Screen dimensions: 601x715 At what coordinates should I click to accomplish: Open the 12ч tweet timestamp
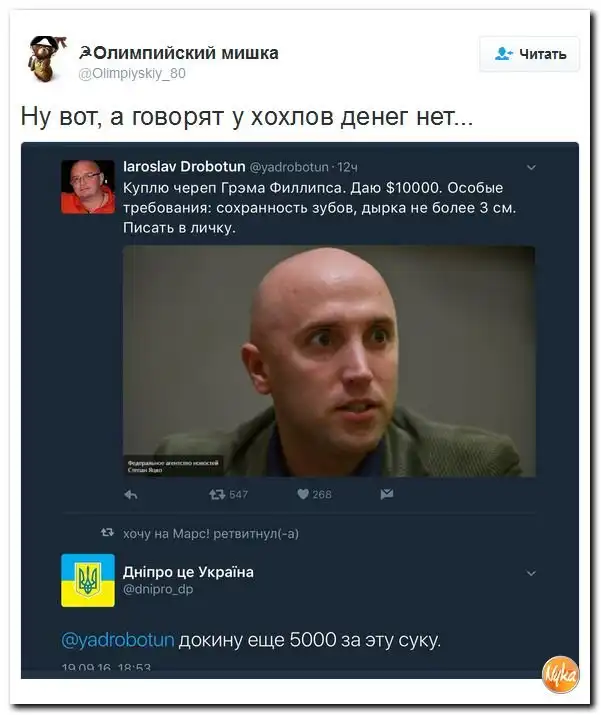pyautogui.click(x=347, y=167)
